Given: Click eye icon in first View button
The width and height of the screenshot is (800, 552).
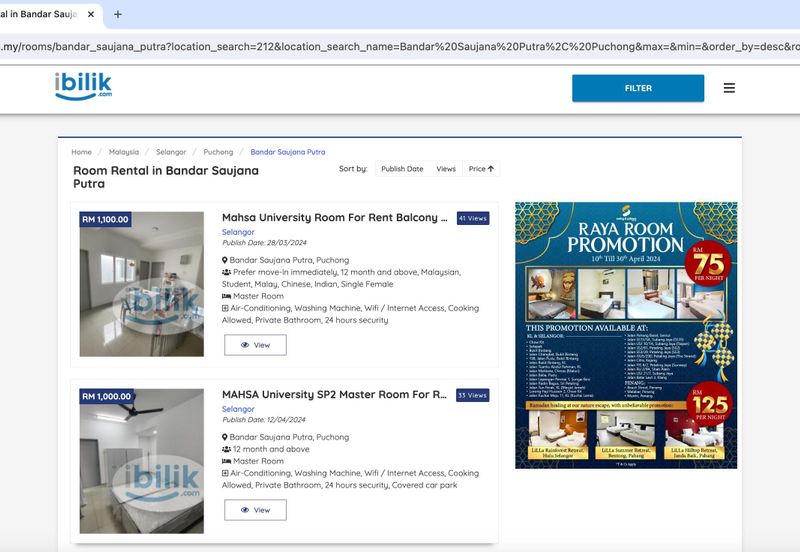Looking at the screenshot, I should click(x=244, y=345).
